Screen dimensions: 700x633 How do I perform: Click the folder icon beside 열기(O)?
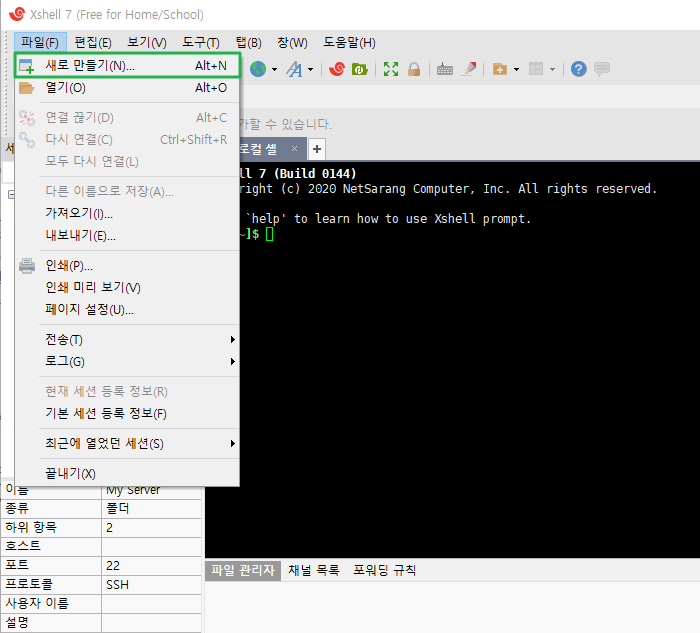coord(27,88)
